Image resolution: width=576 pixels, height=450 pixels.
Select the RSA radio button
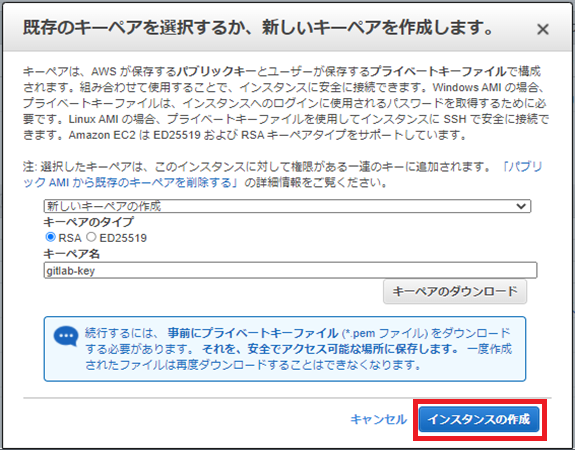(50, 237)
